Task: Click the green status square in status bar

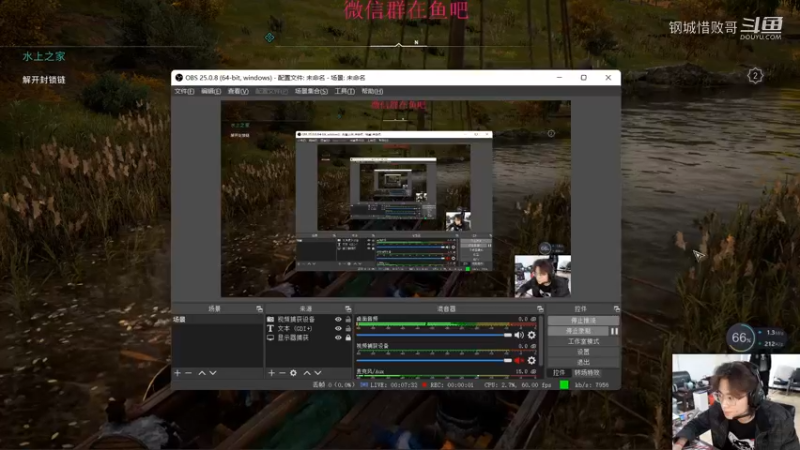Action: click(x=564, y=385)
